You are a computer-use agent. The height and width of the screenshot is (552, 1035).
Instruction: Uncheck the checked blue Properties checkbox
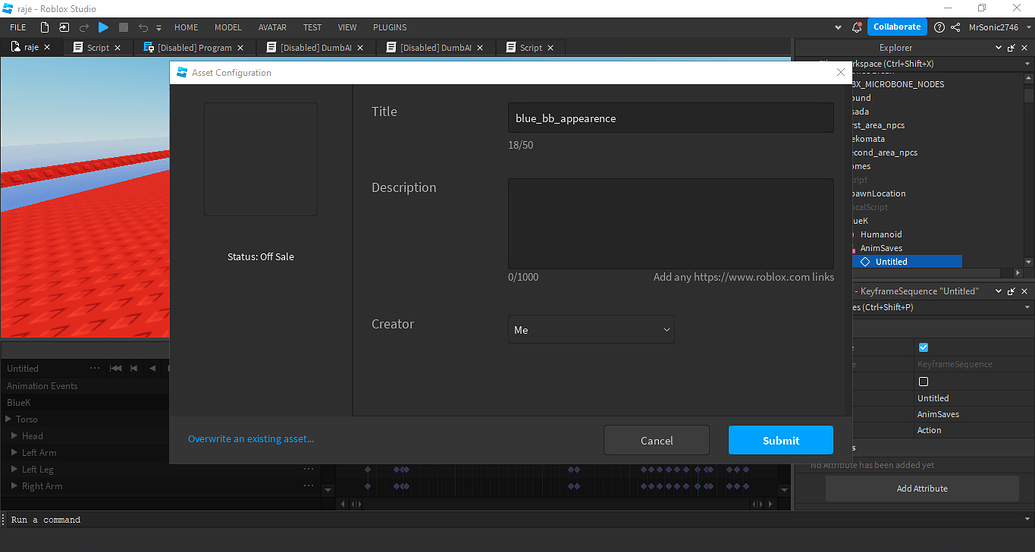click(923, 347)
